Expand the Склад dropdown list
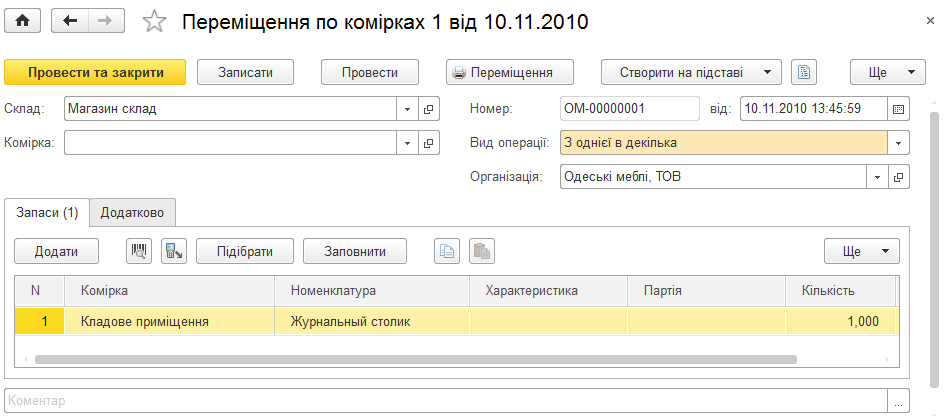This screenshot has height=418, width=945. [407, 109]
